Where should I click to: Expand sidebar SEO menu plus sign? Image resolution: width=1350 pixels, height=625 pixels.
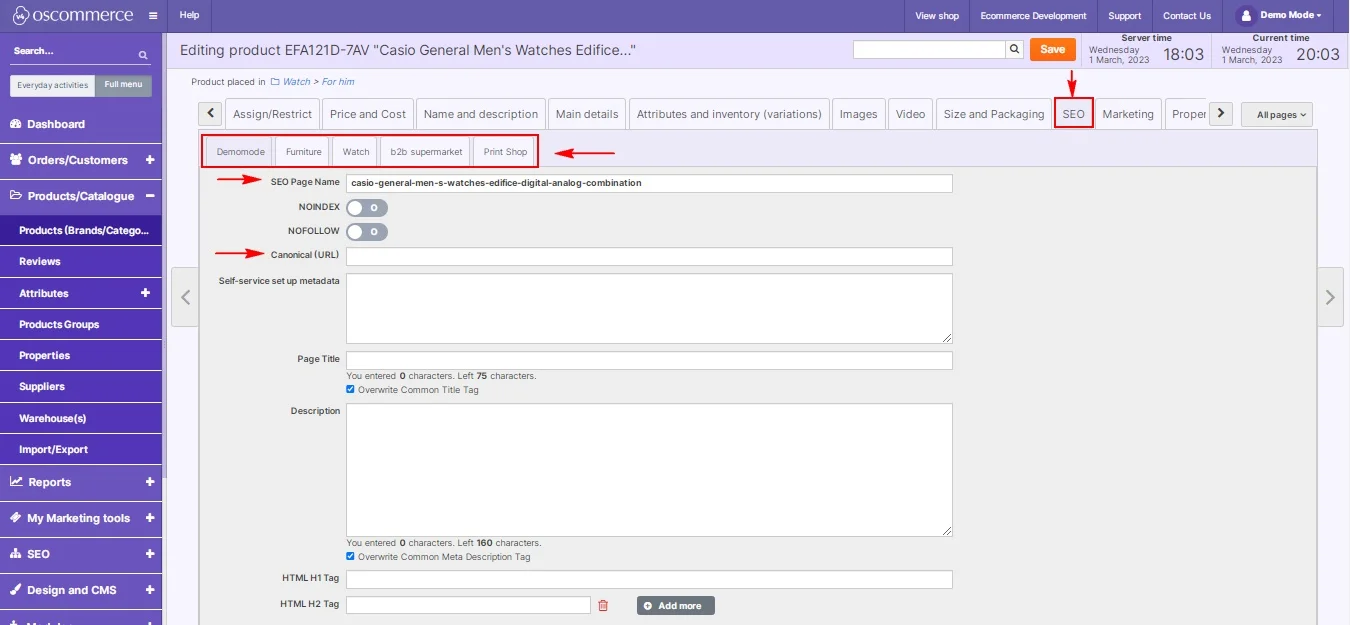pyautogui.click(x=150, y=554)
